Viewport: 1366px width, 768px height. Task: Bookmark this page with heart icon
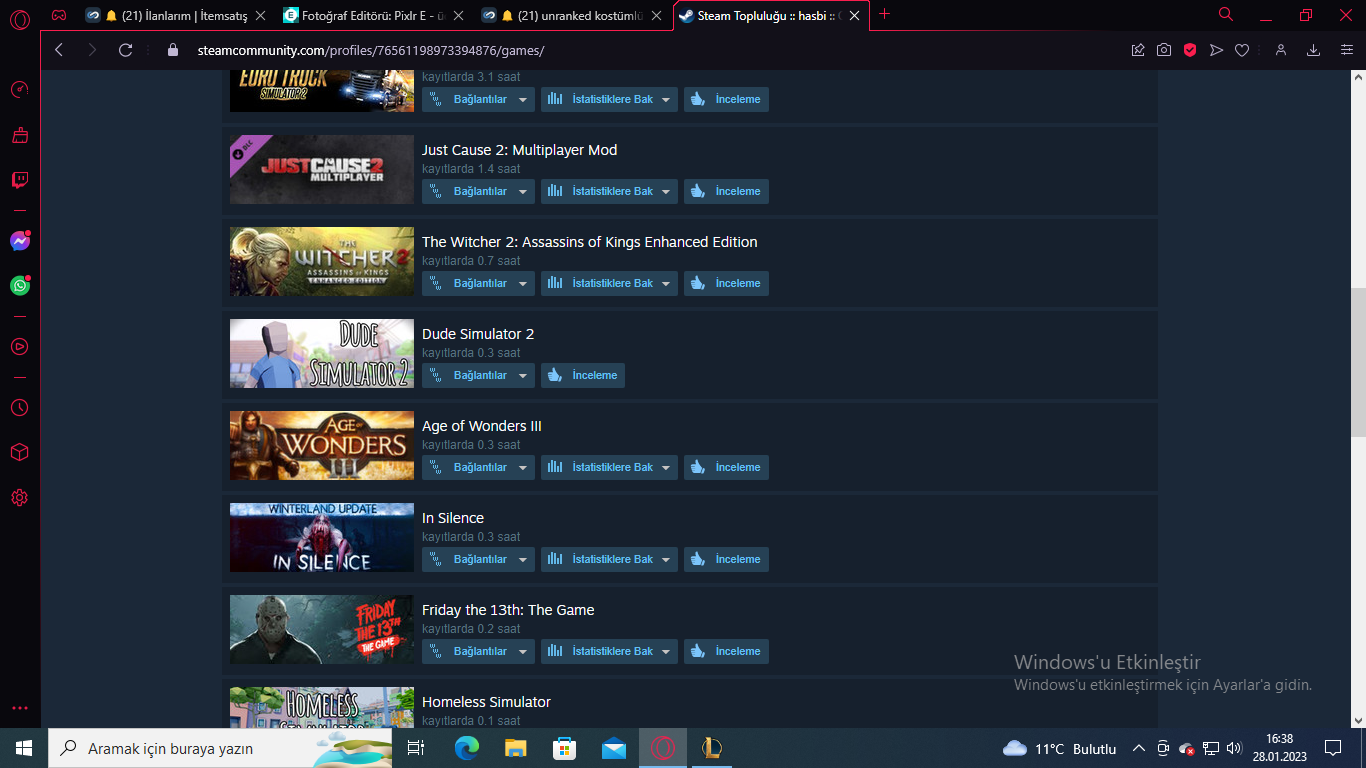click(1242, 50)
